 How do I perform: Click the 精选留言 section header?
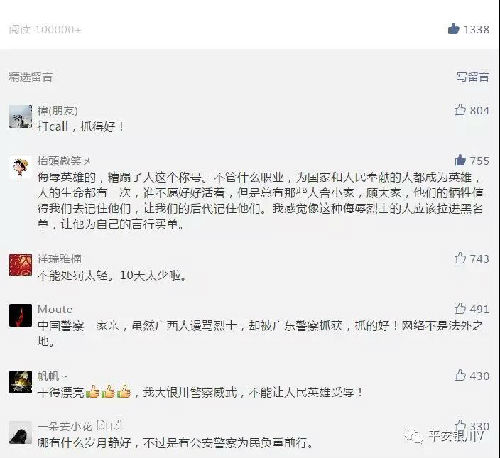click(31, 77)
